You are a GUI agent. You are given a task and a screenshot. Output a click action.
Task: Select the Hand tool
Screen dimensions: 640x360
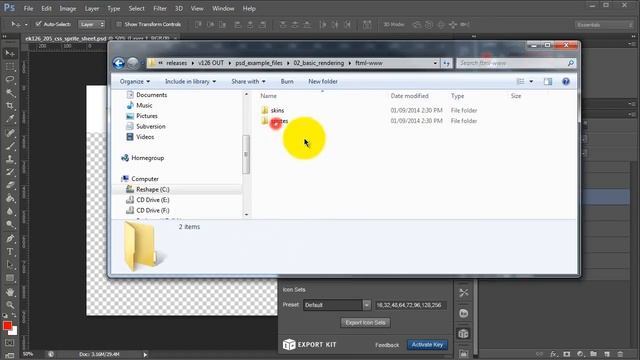(x=10, y=292)
